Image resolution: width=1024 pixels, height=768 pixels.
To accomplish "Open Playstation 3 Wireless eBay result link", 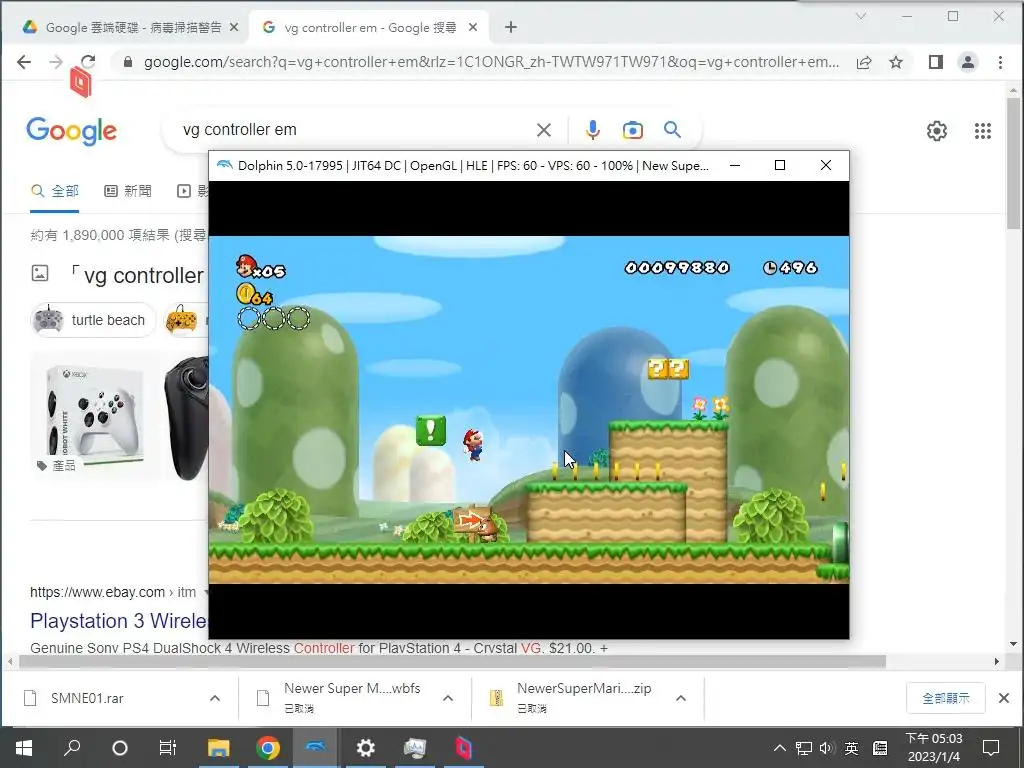I will [x=119, y=620].
